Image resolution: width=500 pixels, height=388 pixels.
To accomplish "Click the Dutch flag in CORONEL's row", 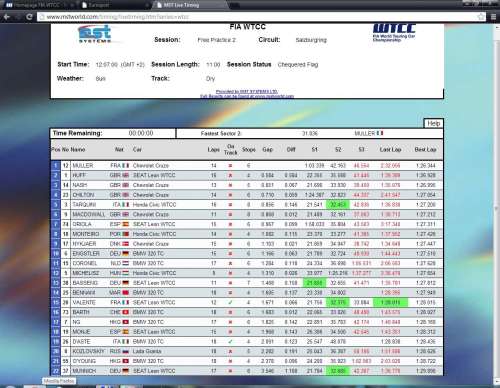I will pos(125,263).
